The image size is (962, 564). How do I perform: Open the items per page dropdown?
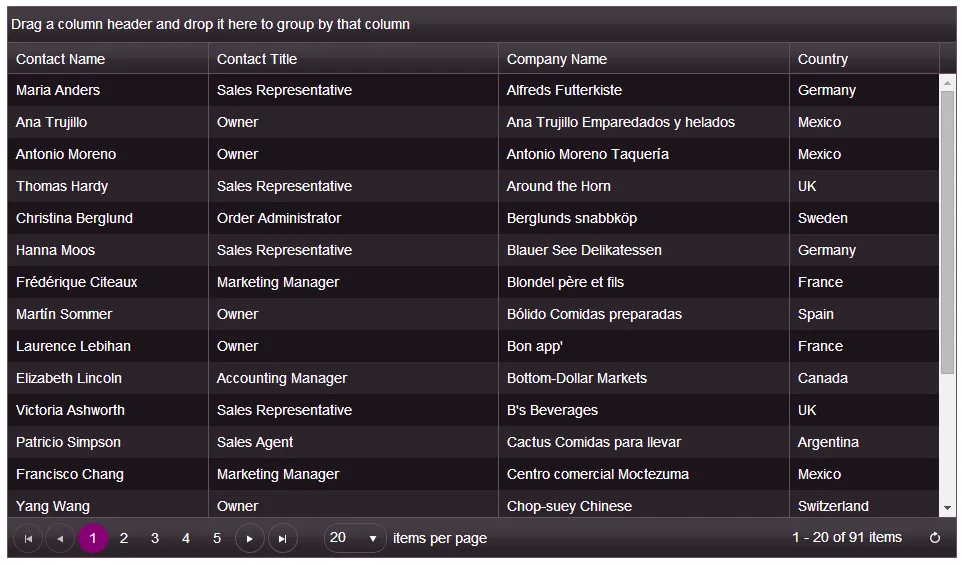[372, 539]
